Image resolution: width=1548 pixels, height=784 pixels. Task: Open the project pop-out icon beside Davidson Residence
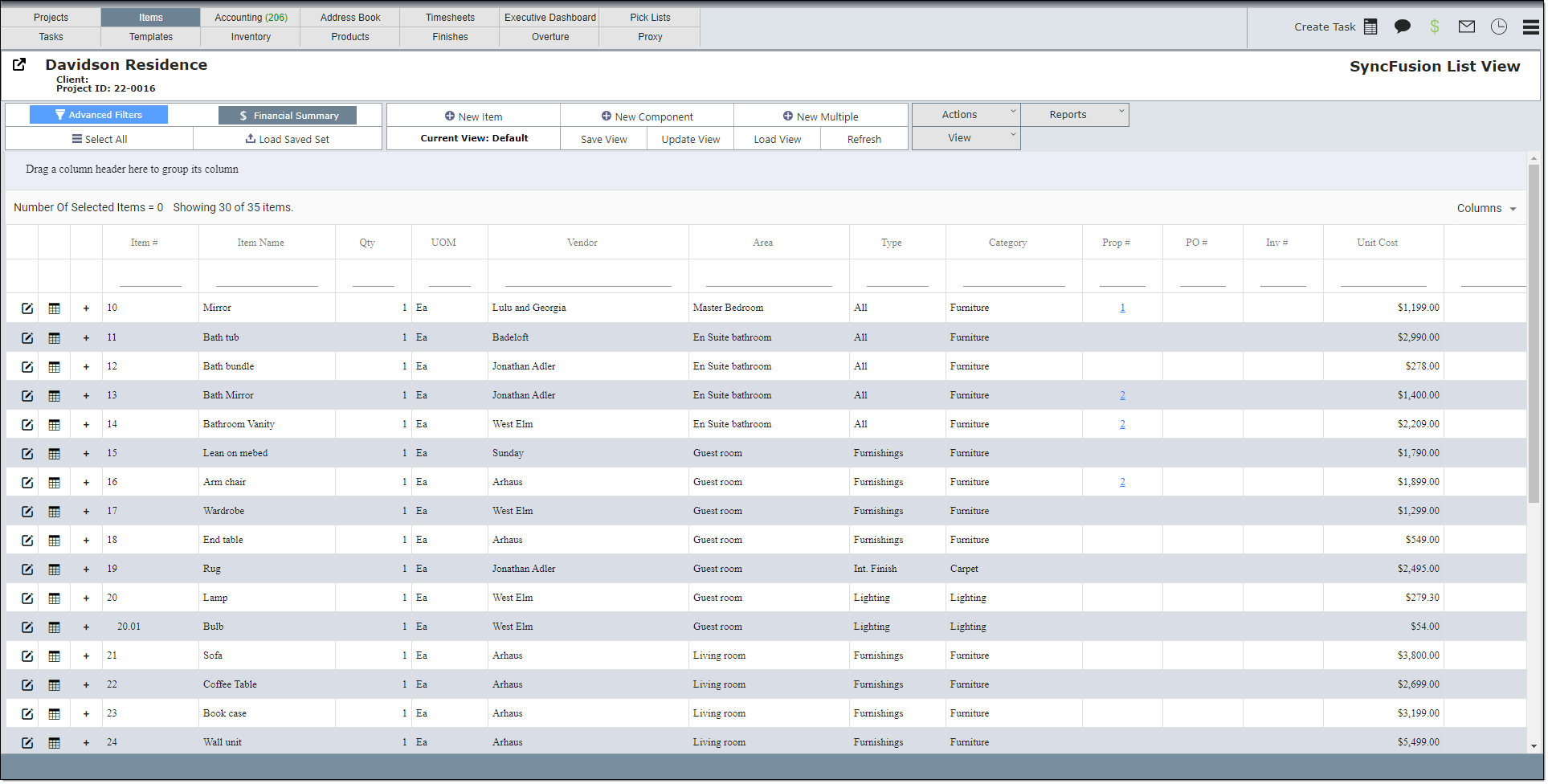[19, 64]
